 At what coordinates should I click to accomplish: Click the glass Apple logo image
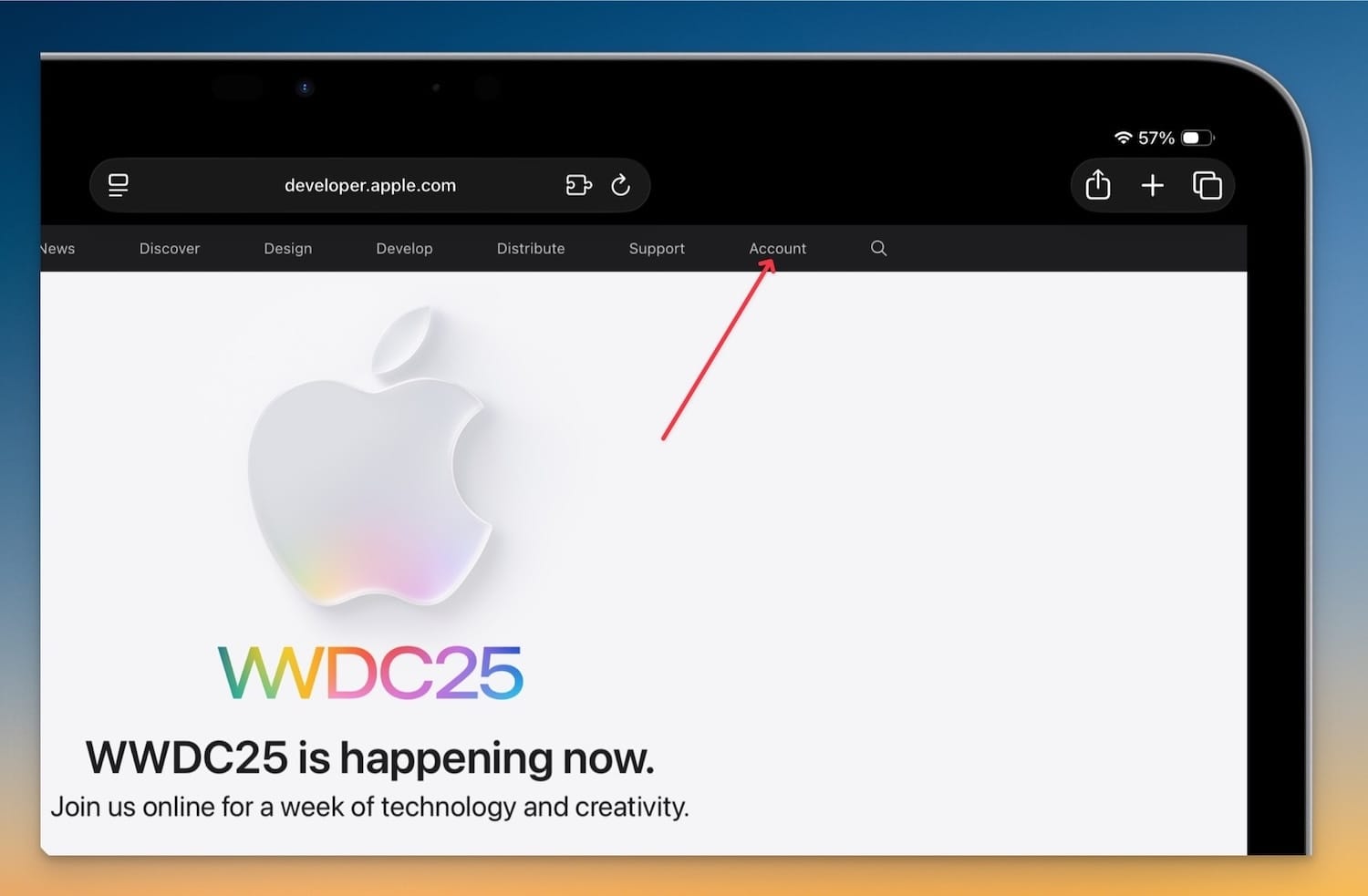point(371,455)
